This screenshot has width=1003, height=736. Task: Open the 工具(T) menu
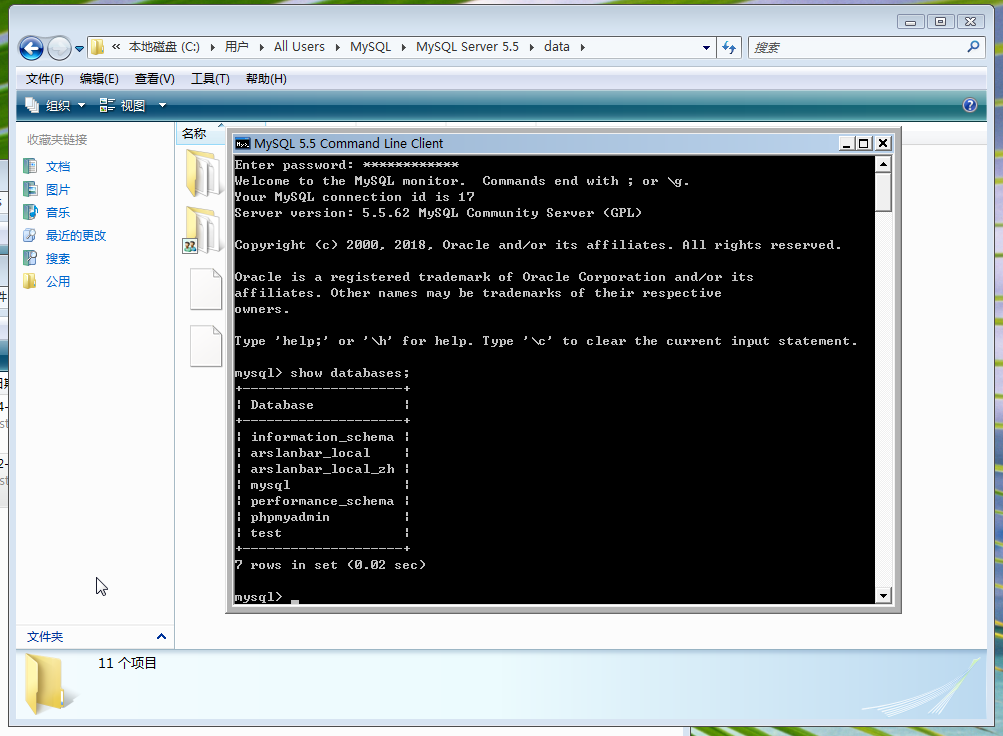pyautogui.click(x=210, y=79)
